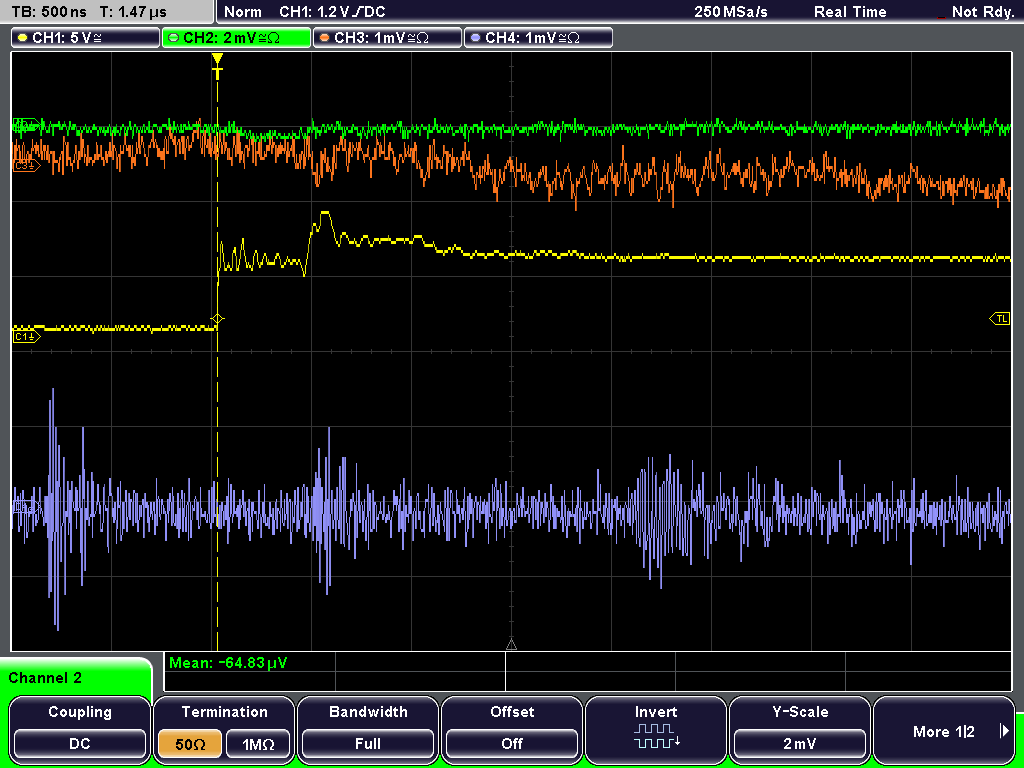Image resolution: width=1024 pixels, height=768 pixels.
Task: Click the orange CH3 color indicator dot
Action: coord(325,38)
